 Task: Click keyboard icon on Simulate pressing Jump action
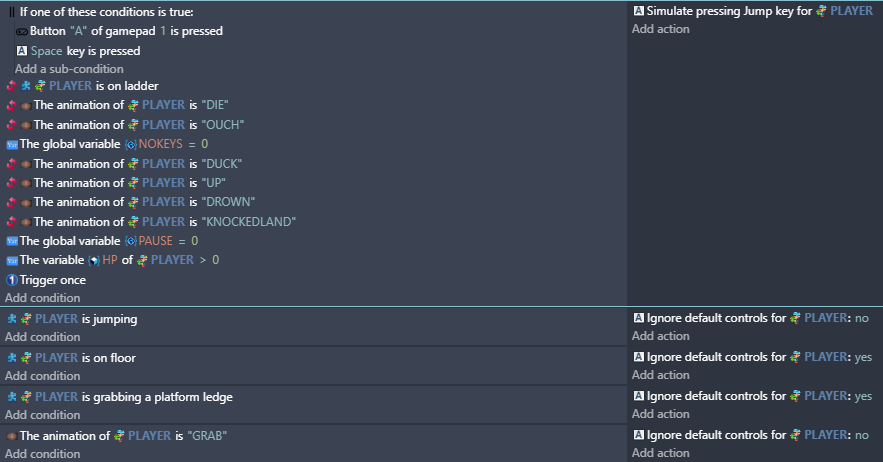coord(639,11)
